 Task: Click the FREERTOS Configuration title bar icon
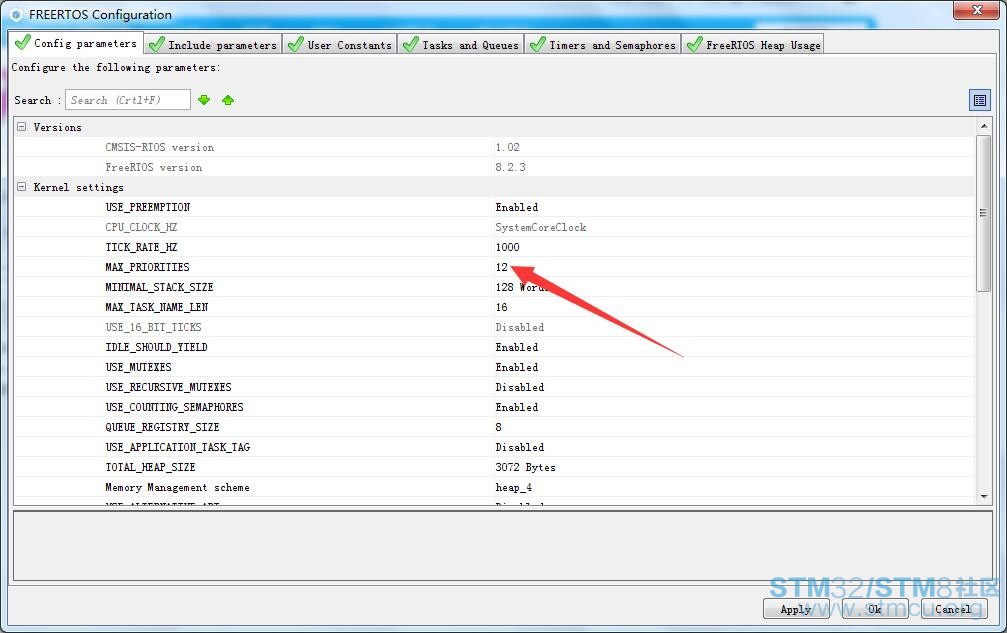point(17,14)
